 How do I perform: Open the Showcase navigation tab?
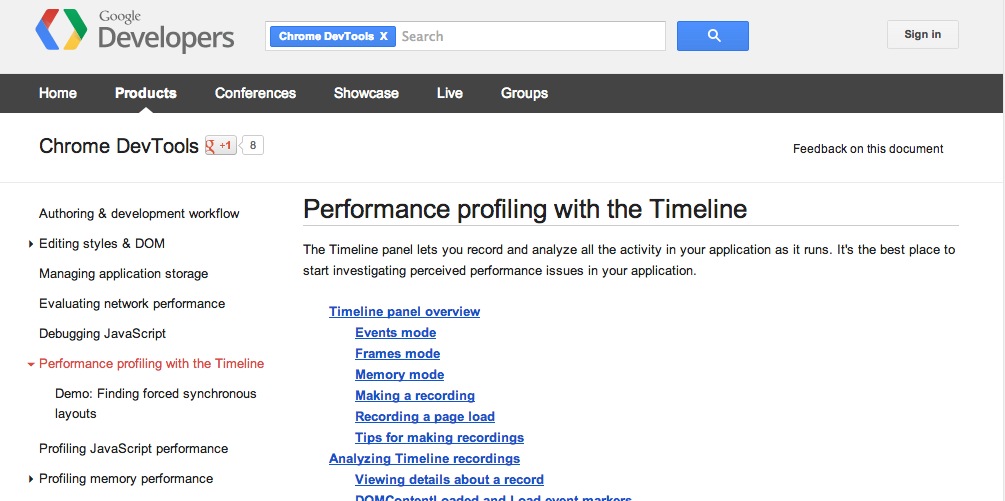pos(366,93)
